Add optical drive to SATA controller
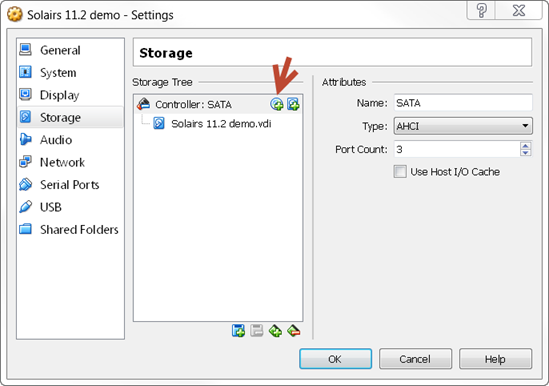 click(x=277, y=104)
